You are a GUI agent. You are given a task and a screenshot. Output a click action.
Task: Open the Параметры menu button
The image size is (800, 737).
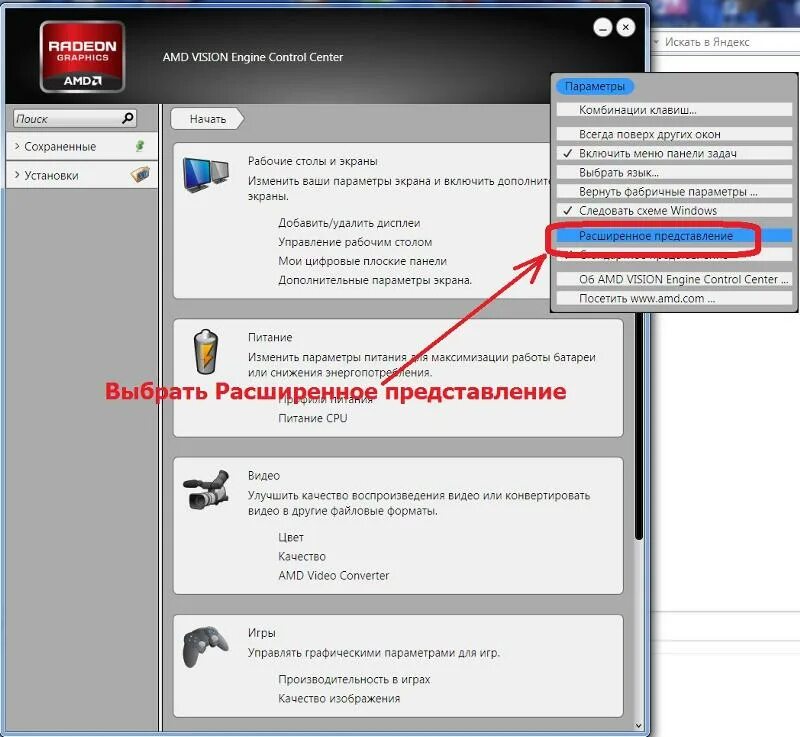(x=595, y=86)
